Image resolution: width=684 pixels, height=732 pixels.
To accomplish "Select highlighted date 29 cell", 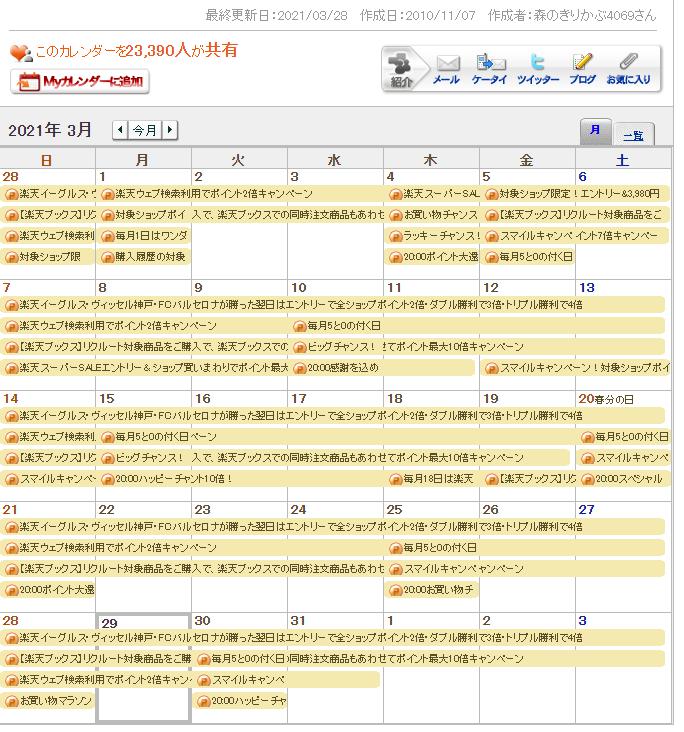I will coord(143,668).
